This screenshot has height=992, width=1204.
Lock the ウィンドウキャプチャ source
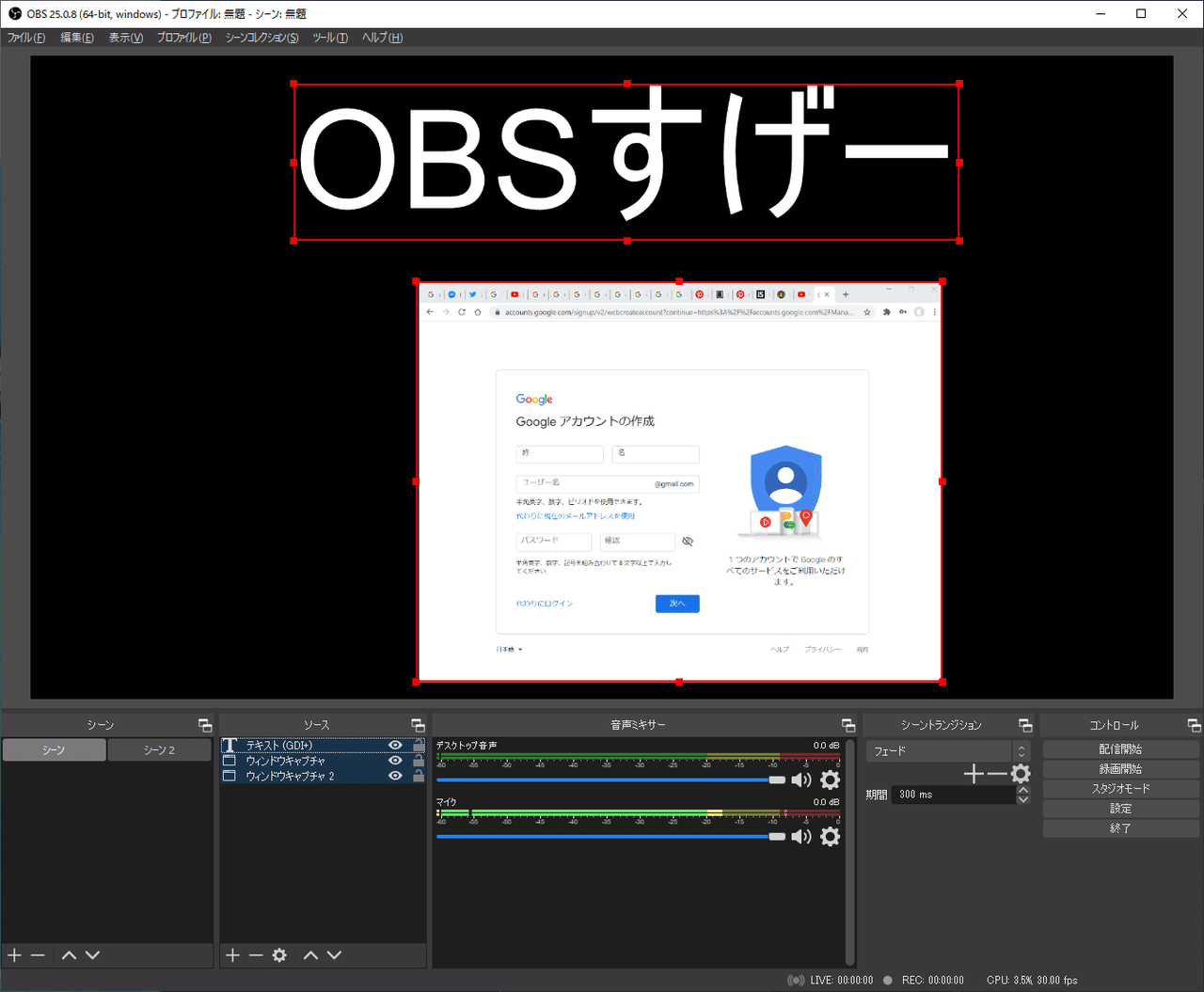pos(419,761)
